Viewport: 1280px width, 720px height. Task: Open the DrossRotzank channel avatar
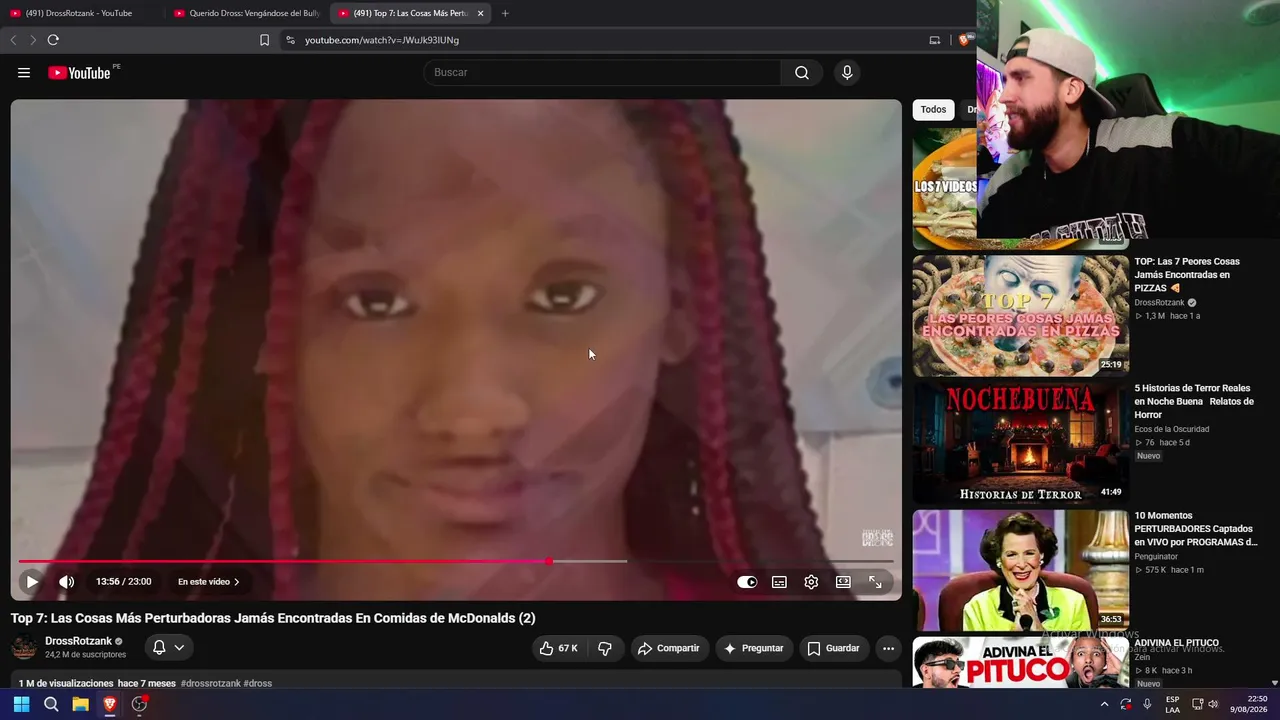coord(24,648)
